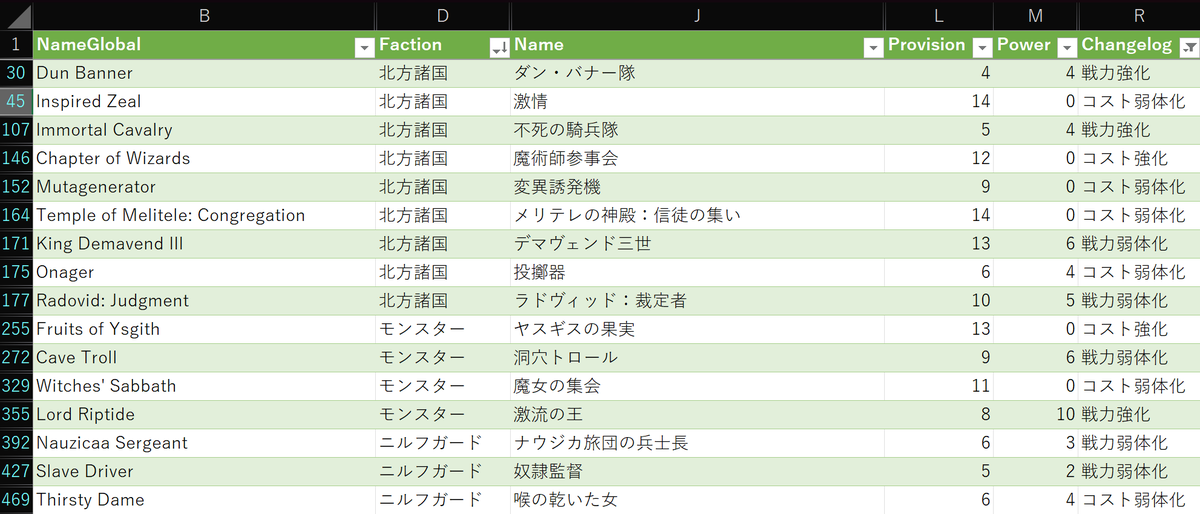This screenshot has width=1200, height=514.
Task: Select row header 30
Action: 16,73
